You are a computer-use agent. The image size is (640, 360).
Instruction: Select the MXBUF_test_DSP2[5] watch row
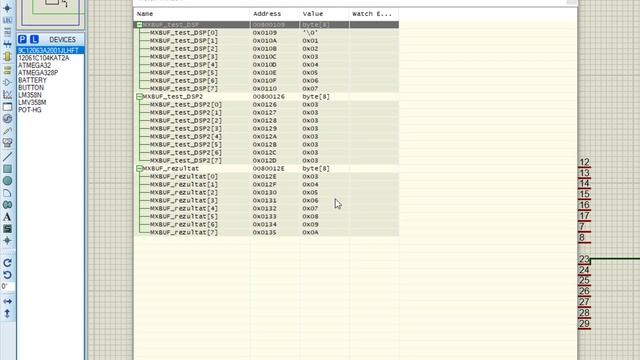click(267, 144)
